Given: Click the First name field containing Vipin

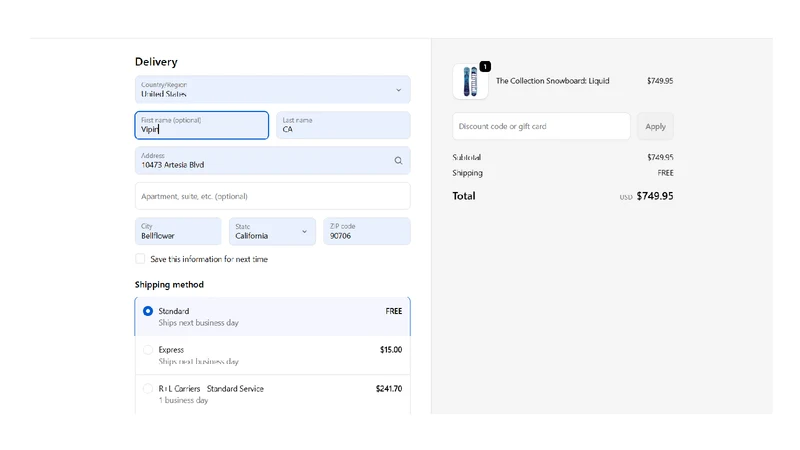Looking at the screenshot, I should coord(202,125).
